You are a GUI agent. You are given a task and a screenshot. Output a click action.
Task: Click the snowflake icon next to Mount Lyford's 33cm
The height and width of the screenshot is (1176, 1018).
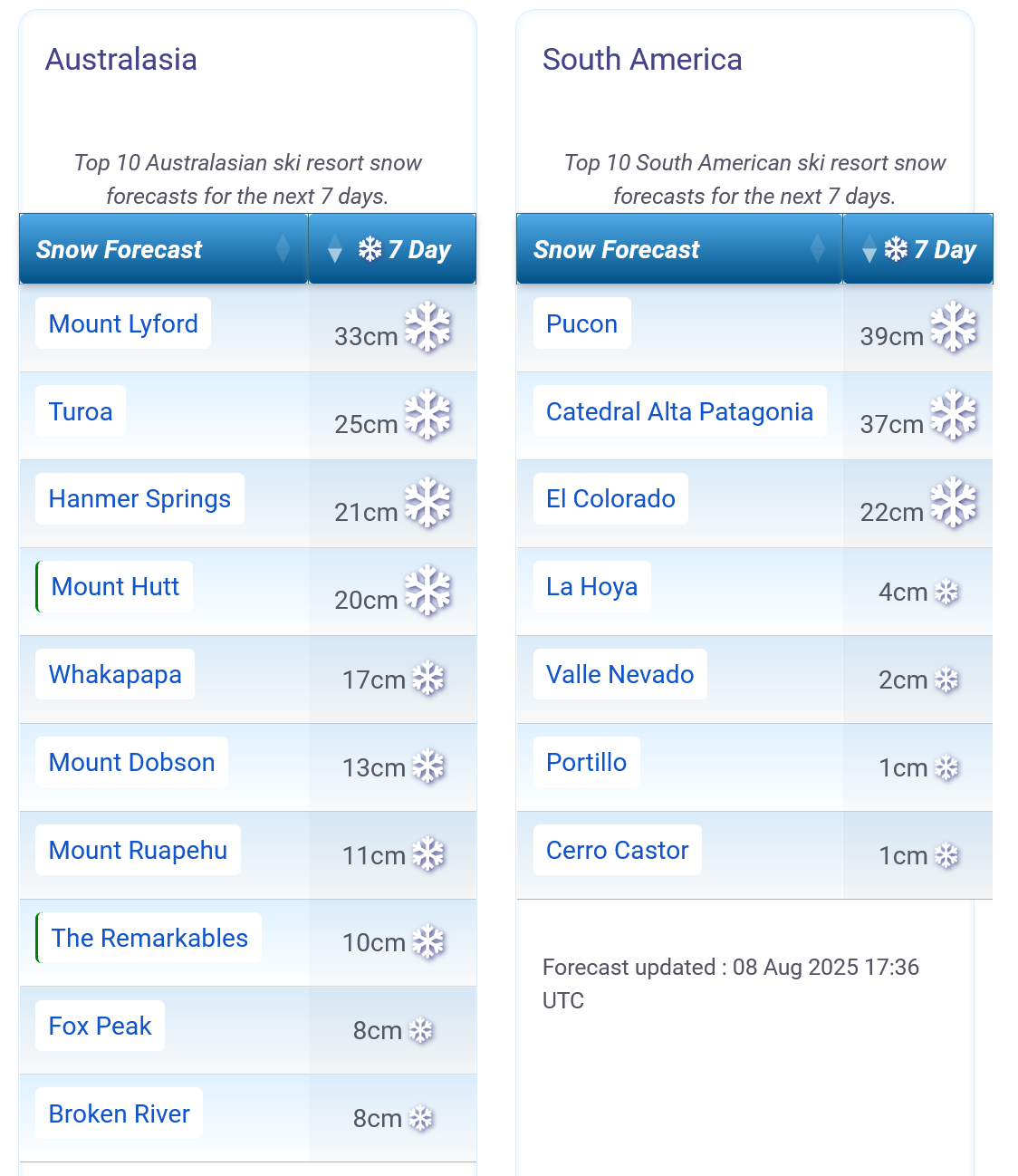pos(427,326)
